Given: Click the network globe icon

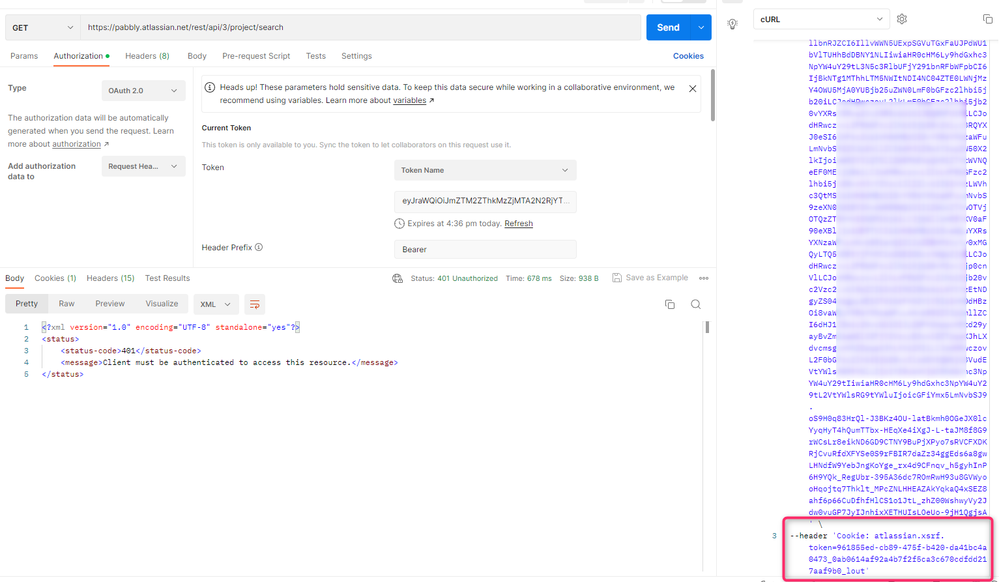Looking at the screenshot, I should point(398,279).
